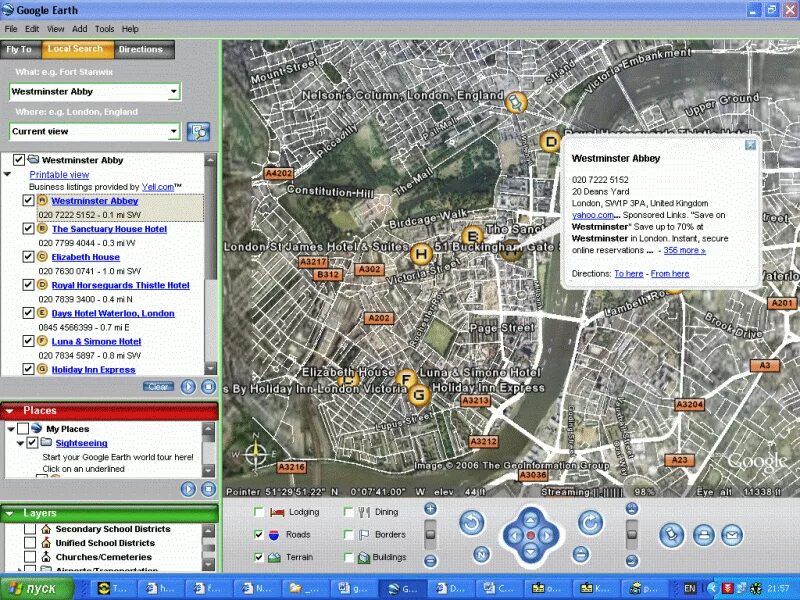Click '356 more' link in balloon

(x=684, y=250)
